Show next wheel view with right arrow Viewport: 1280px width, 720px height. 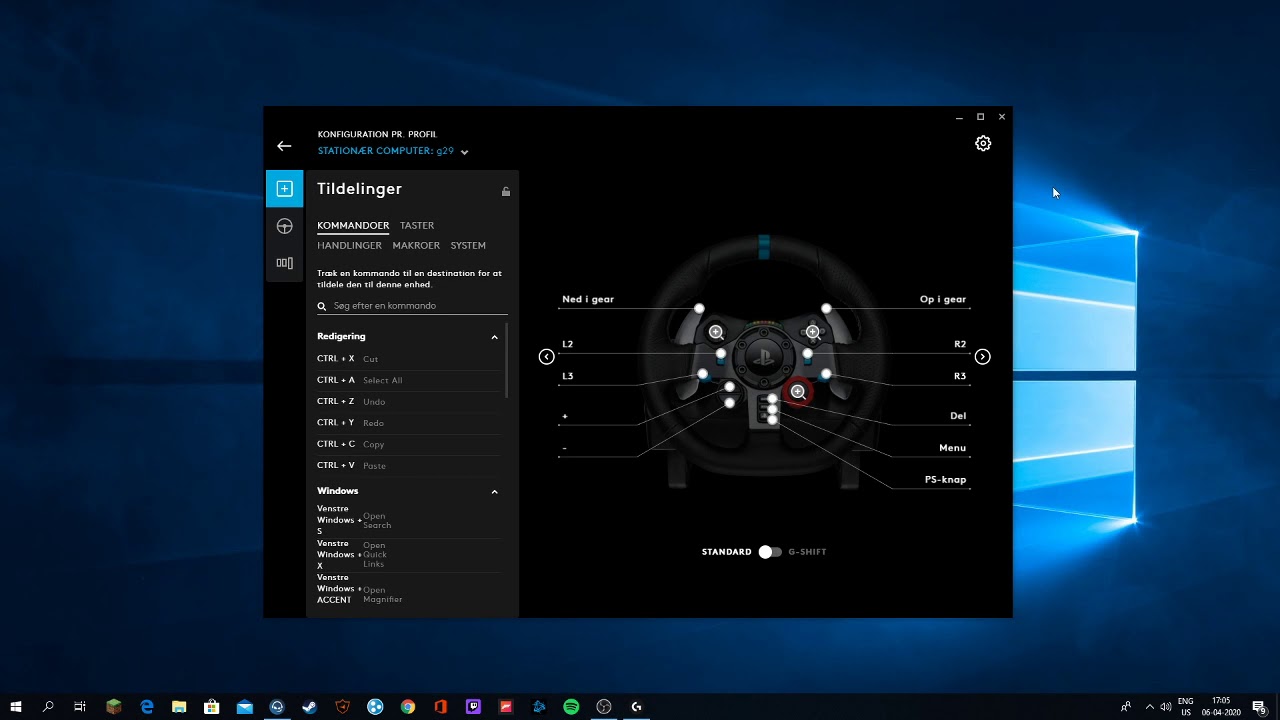click(982, 357)
